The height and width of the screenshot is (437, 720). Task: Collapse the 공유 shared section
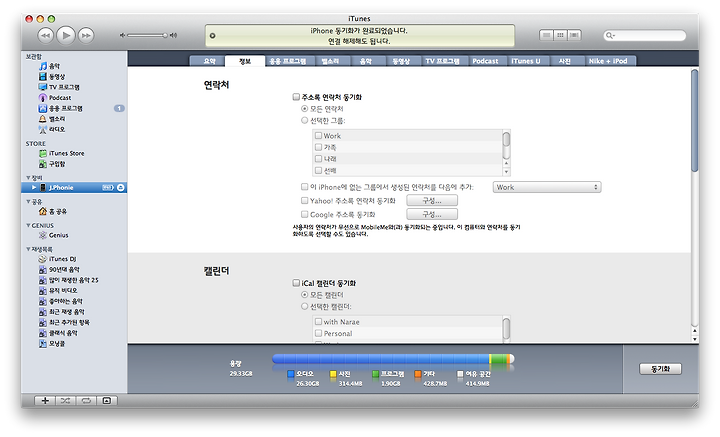28,202
